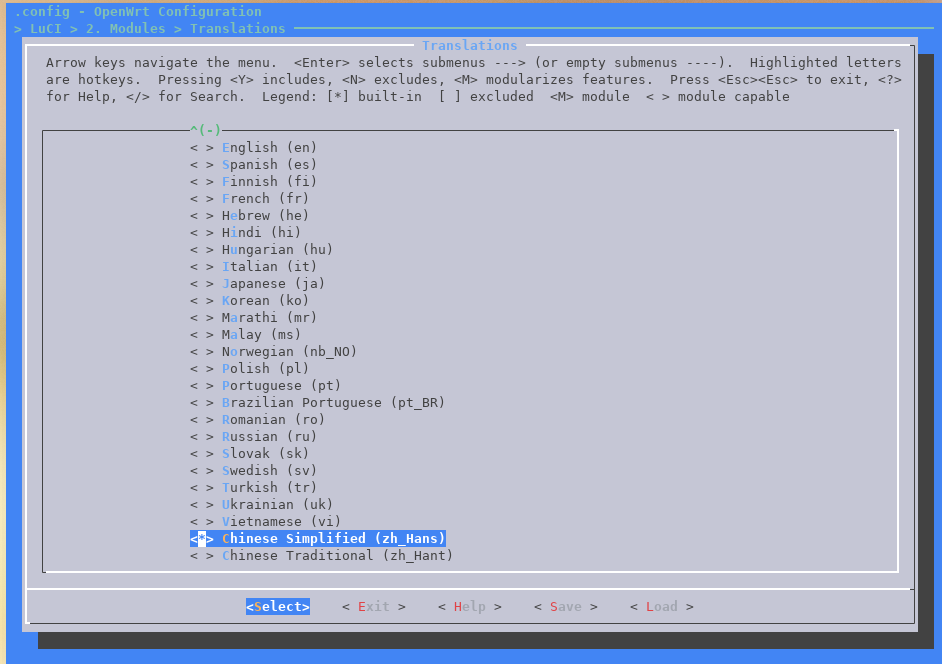Choose the French (fr) translation
The width and height of the screenshot is (942, 664).
pos(269,199)
